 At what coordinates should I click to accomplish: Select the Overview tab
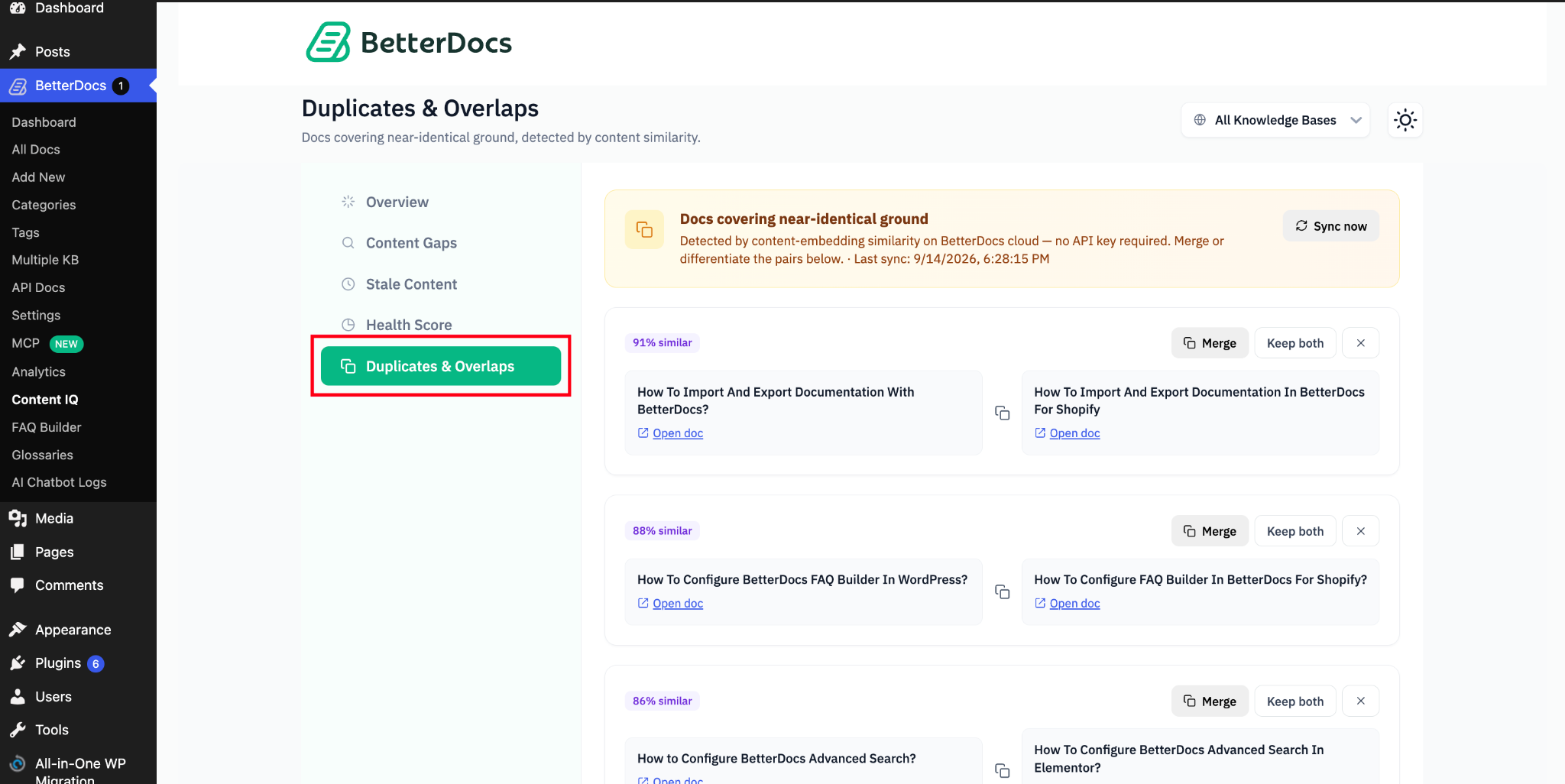click(441, 202)
